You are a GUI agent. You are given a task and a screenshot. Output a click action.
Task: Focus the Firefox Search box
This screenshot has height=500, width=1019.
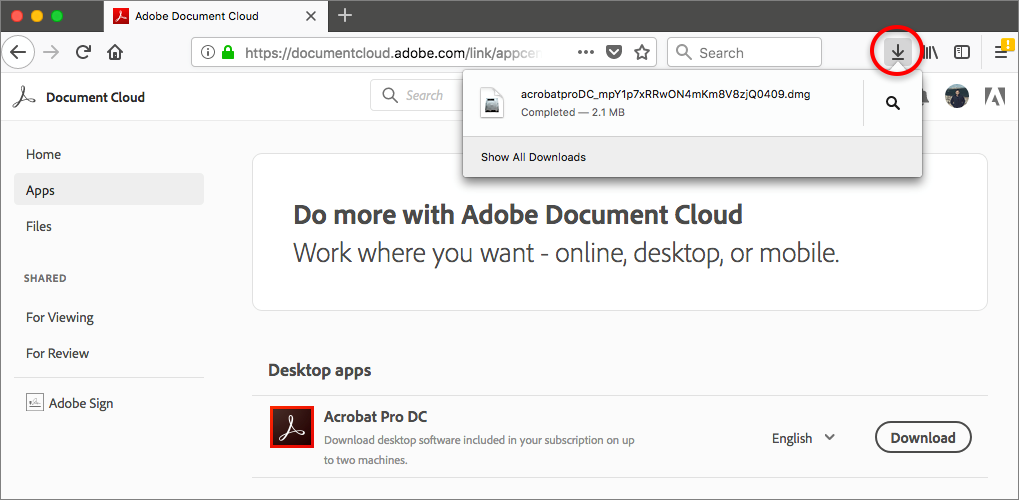[x=744, y=53]
